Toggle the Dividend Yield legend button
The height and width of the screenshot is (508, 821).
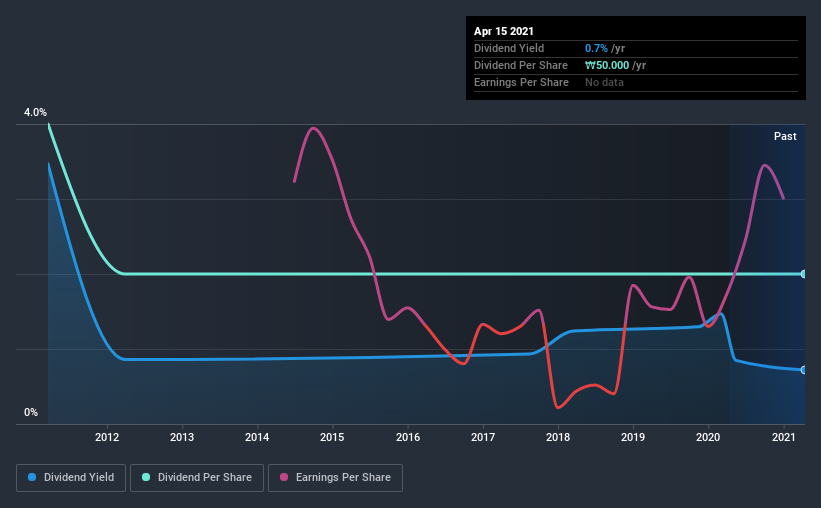pyautogui.click(x=71, y=478)
